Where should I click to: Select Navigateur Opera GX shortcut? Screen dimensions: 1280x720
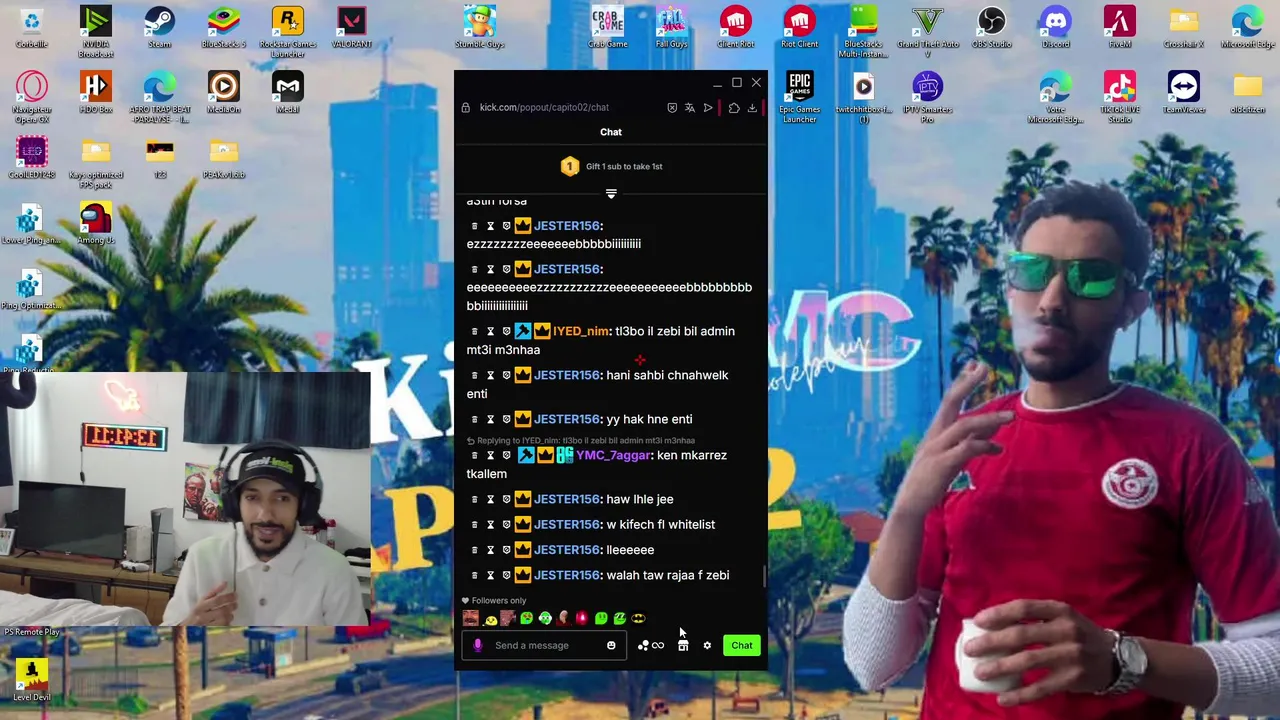point(31,98)
